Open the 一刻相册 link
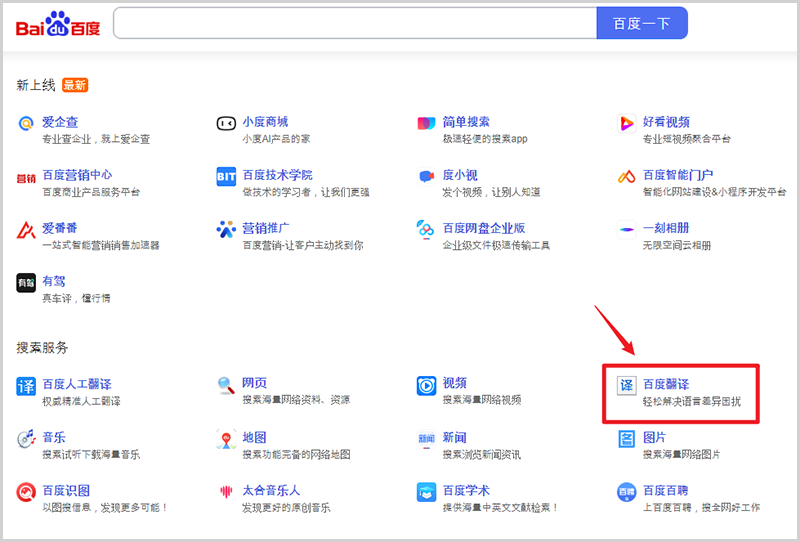Screen dimensions: 800x542 click(x=666, y=228)
